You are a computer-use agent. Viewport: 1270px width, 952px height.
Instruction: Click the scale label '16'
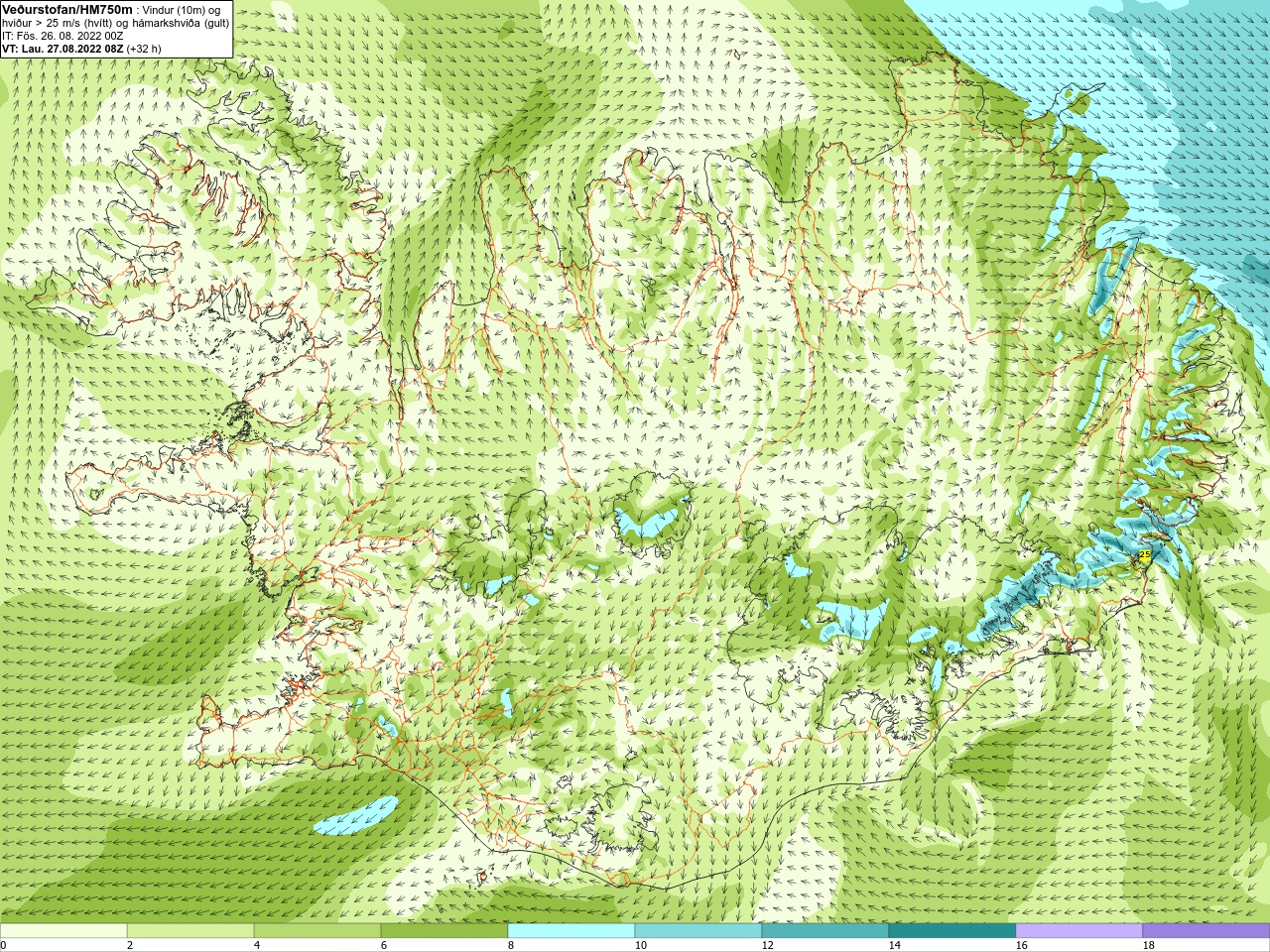[x=1021, y=946]
